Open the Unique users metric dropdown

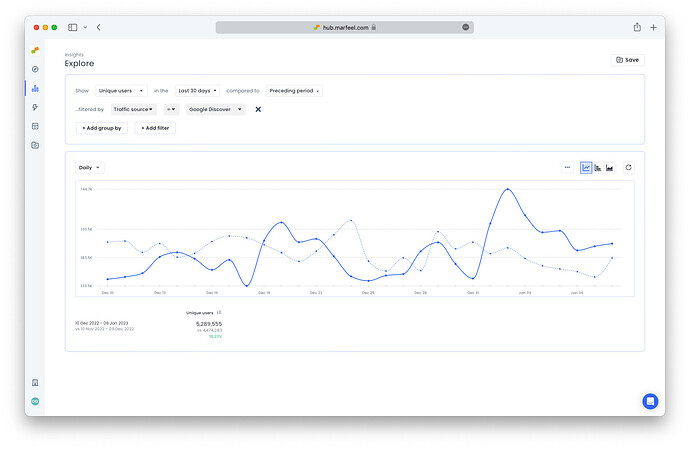pos(120,91)
